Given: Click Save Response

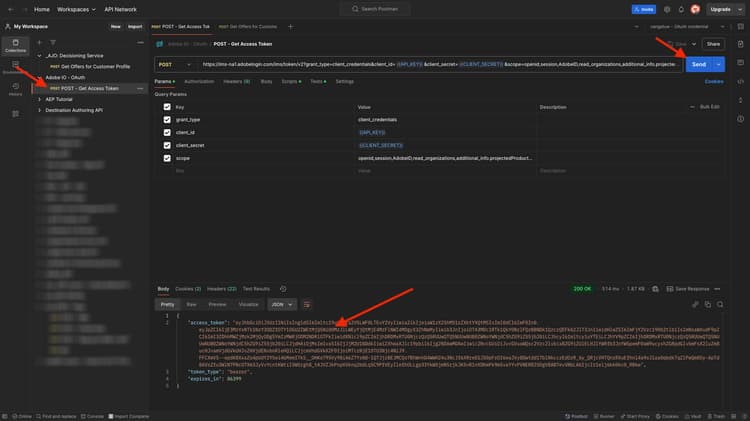Looking at the screenshot, I should [x=688, y=289].
